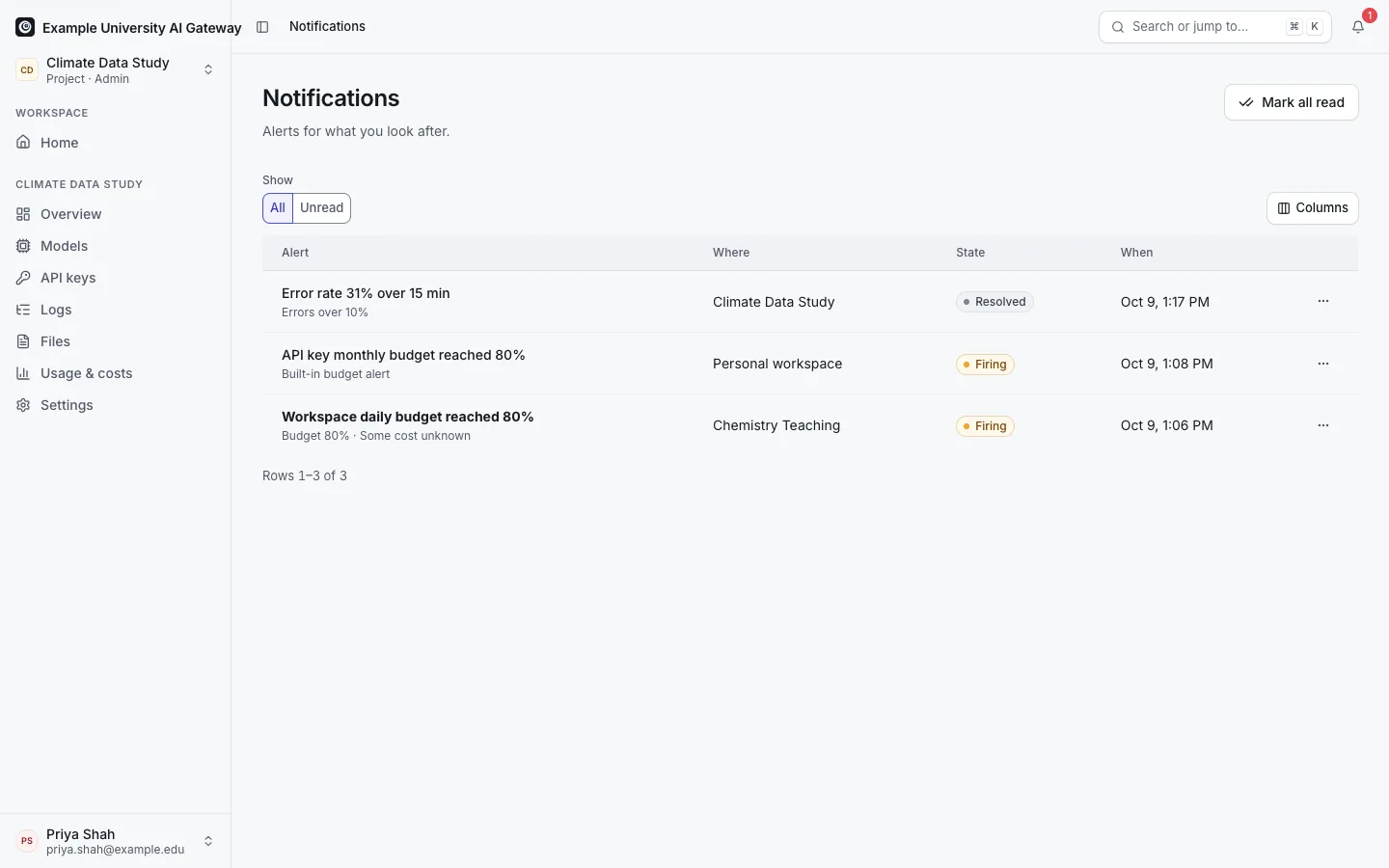Open the Error rate 31% over 15 min alert
Image resolution: width=1389 pixels, height=868 pixels.
point(366,293)
